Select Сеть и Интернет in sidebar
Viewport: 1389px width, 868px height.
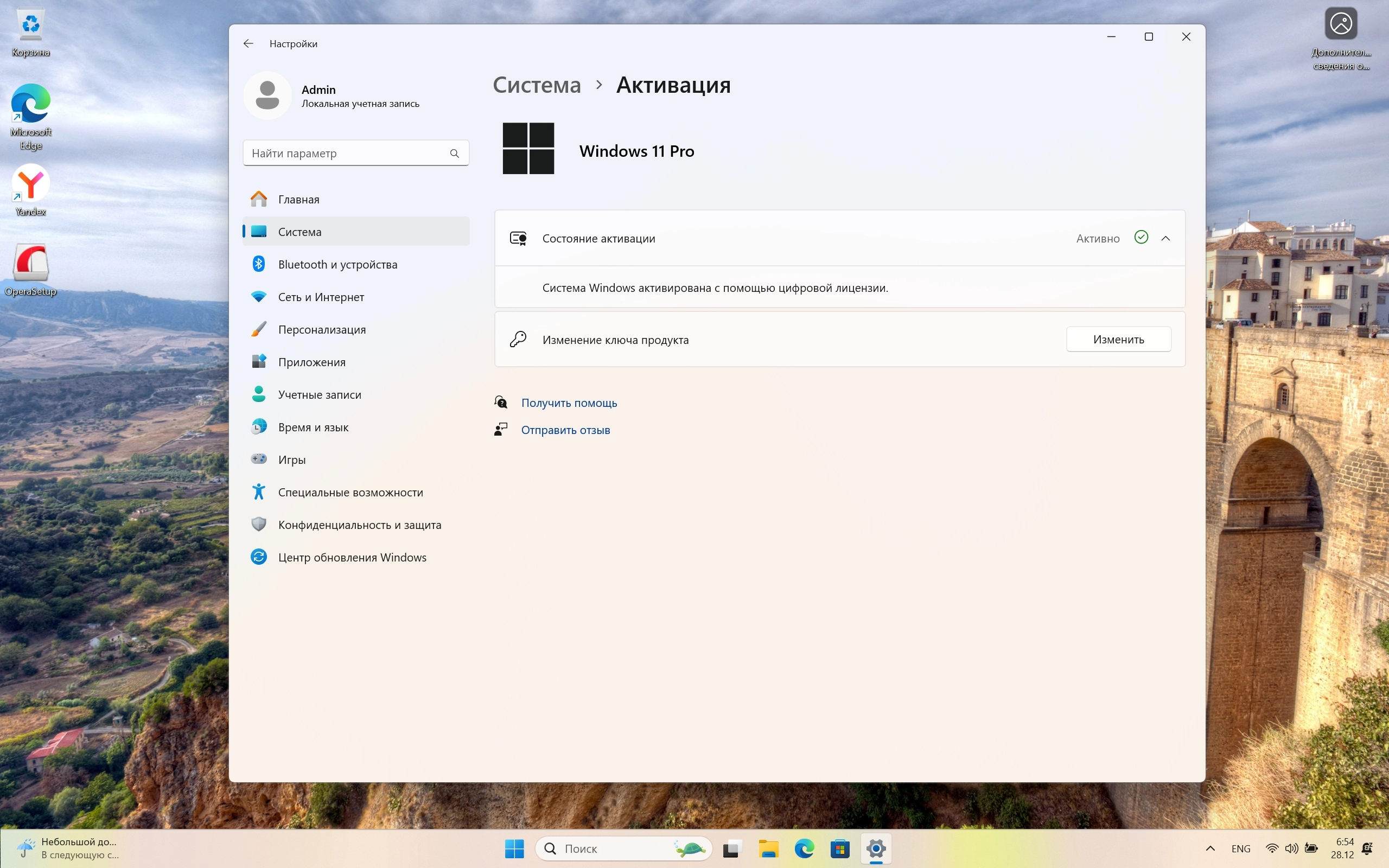coord(321,297)
